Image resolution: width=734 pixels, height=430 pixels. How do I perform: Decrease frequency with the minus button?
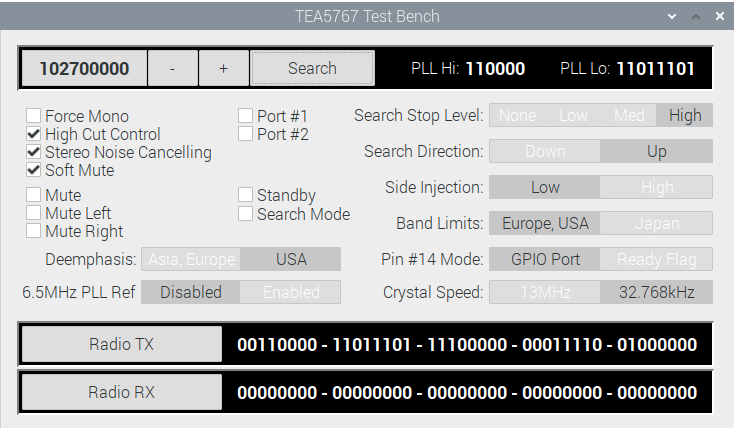(172, 69)
